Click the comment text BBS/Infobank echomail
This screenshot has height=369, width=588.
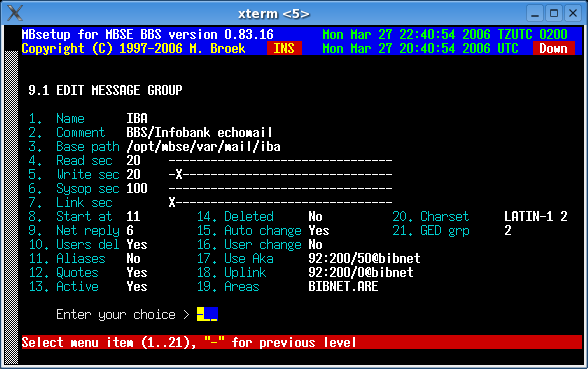[200, 133]
